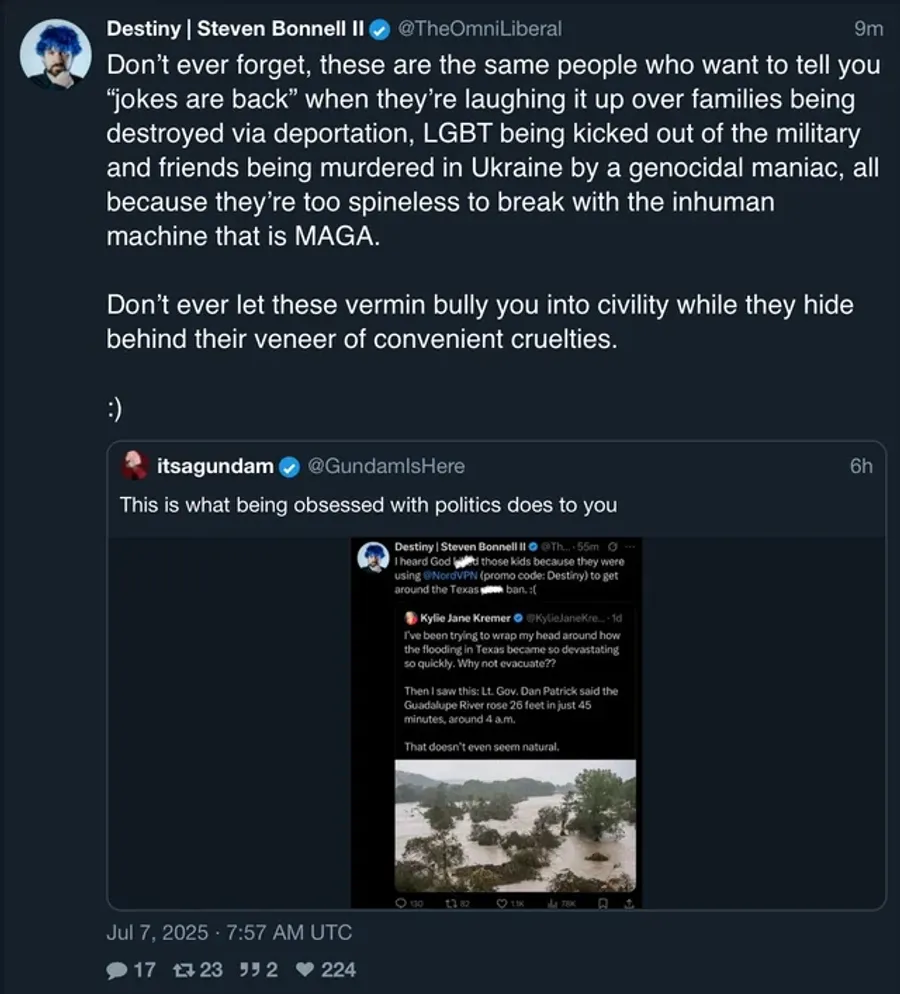Open @GundamIsHere's profile via the handle
Viewport: 900px width, 994px height.
pos(389,466)
